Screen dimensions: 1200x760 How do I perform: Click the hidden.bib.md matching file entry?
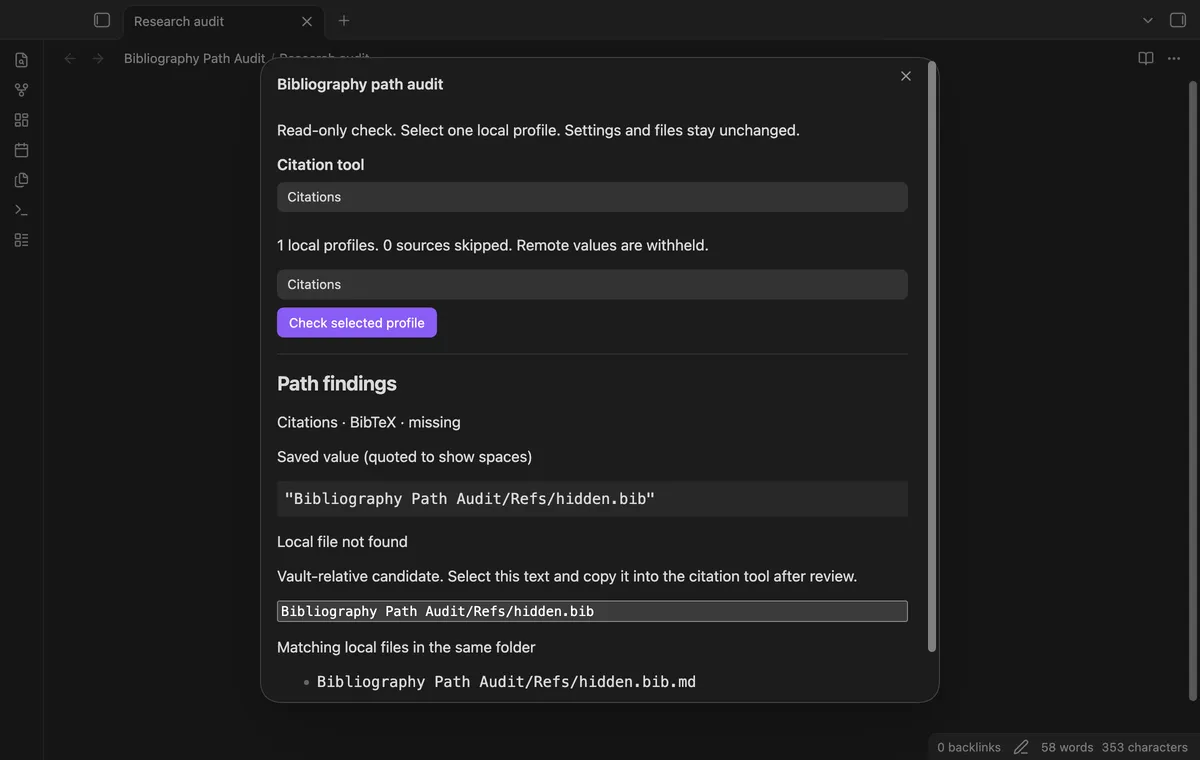point(506,682)
